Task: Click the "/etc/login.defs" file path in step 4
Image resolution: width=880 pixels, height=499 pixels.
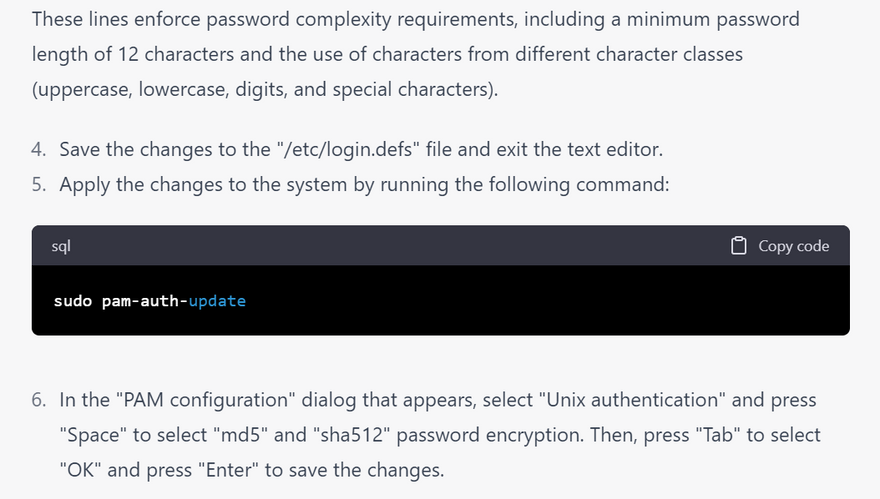Action: click(x=348, y=149)
